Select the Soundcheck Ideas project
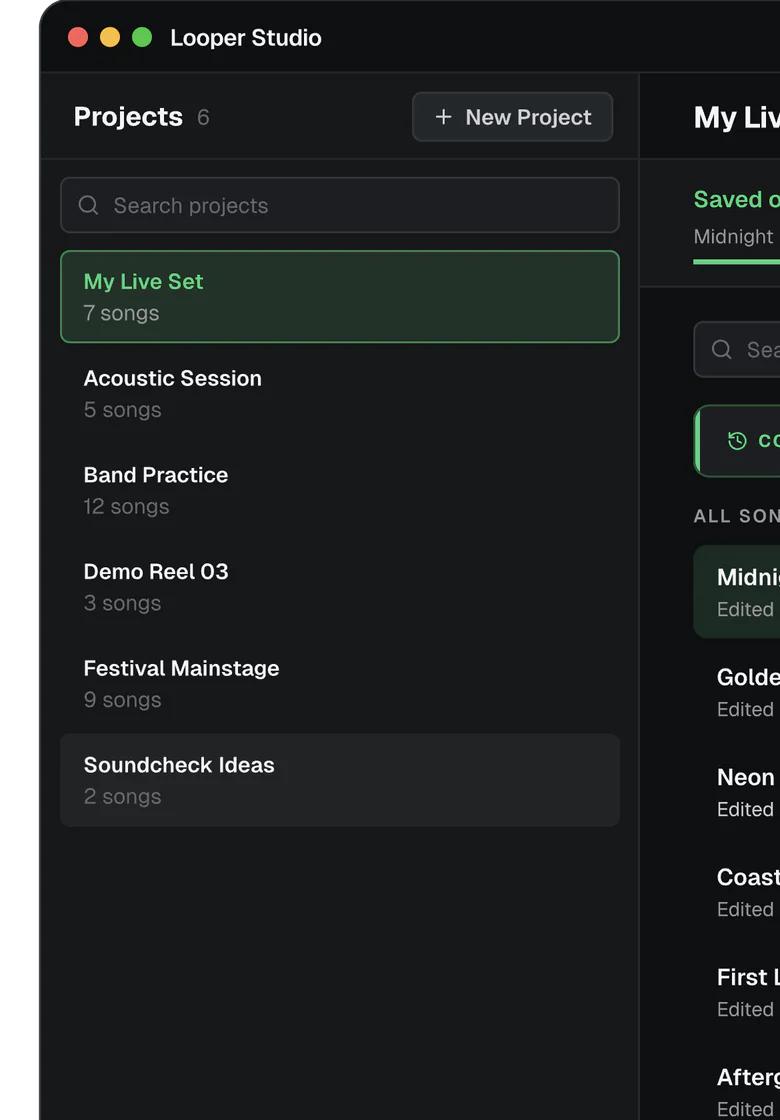The width and height of the screenshot is (780, 1120). (339, 780)
